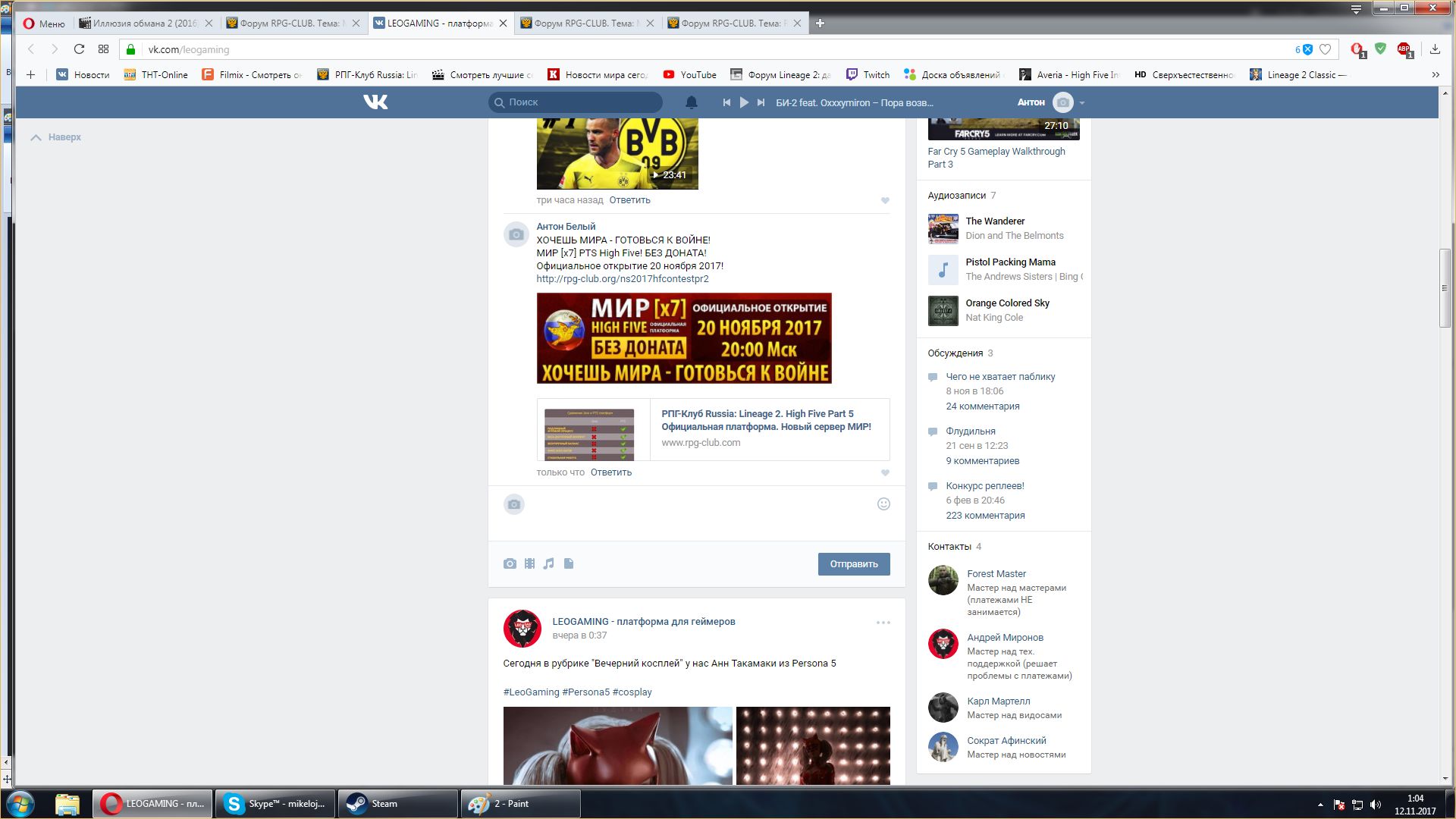Open the emoji picker smiley icon
The height and width of the screenshot is (819, 1456).
pos(883,504)
